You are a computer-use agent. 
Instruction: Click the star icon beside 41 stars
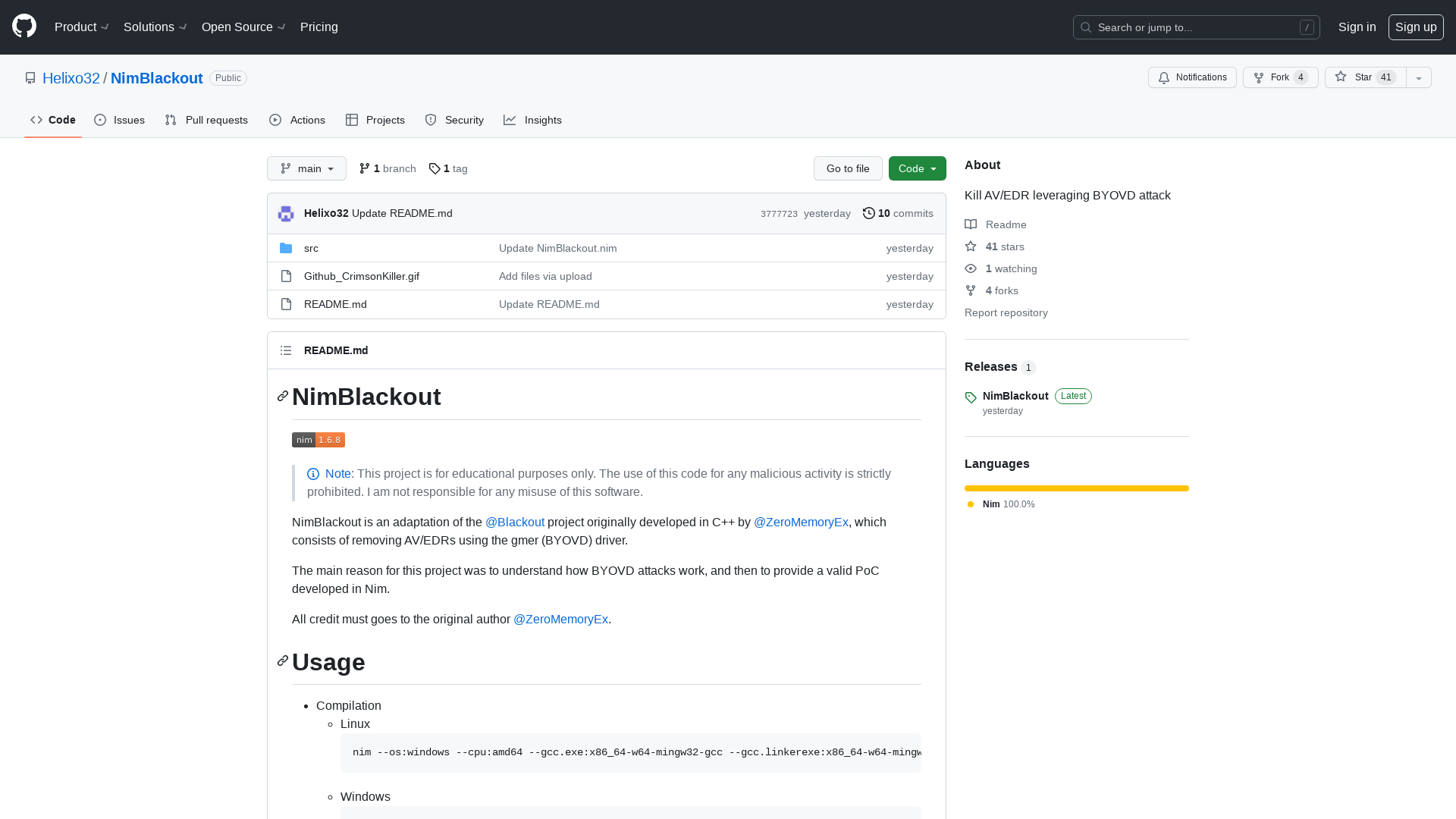click(x=971, y=246)
